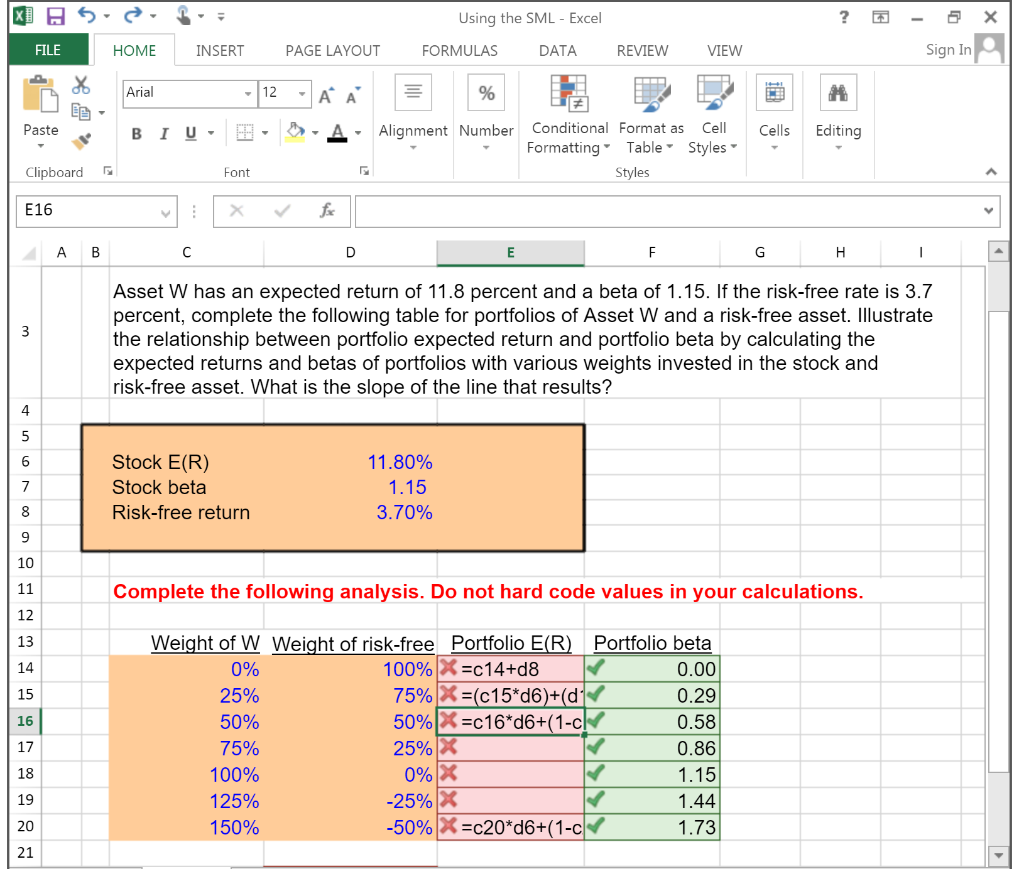Toggle italic formatting

point(162,133)
